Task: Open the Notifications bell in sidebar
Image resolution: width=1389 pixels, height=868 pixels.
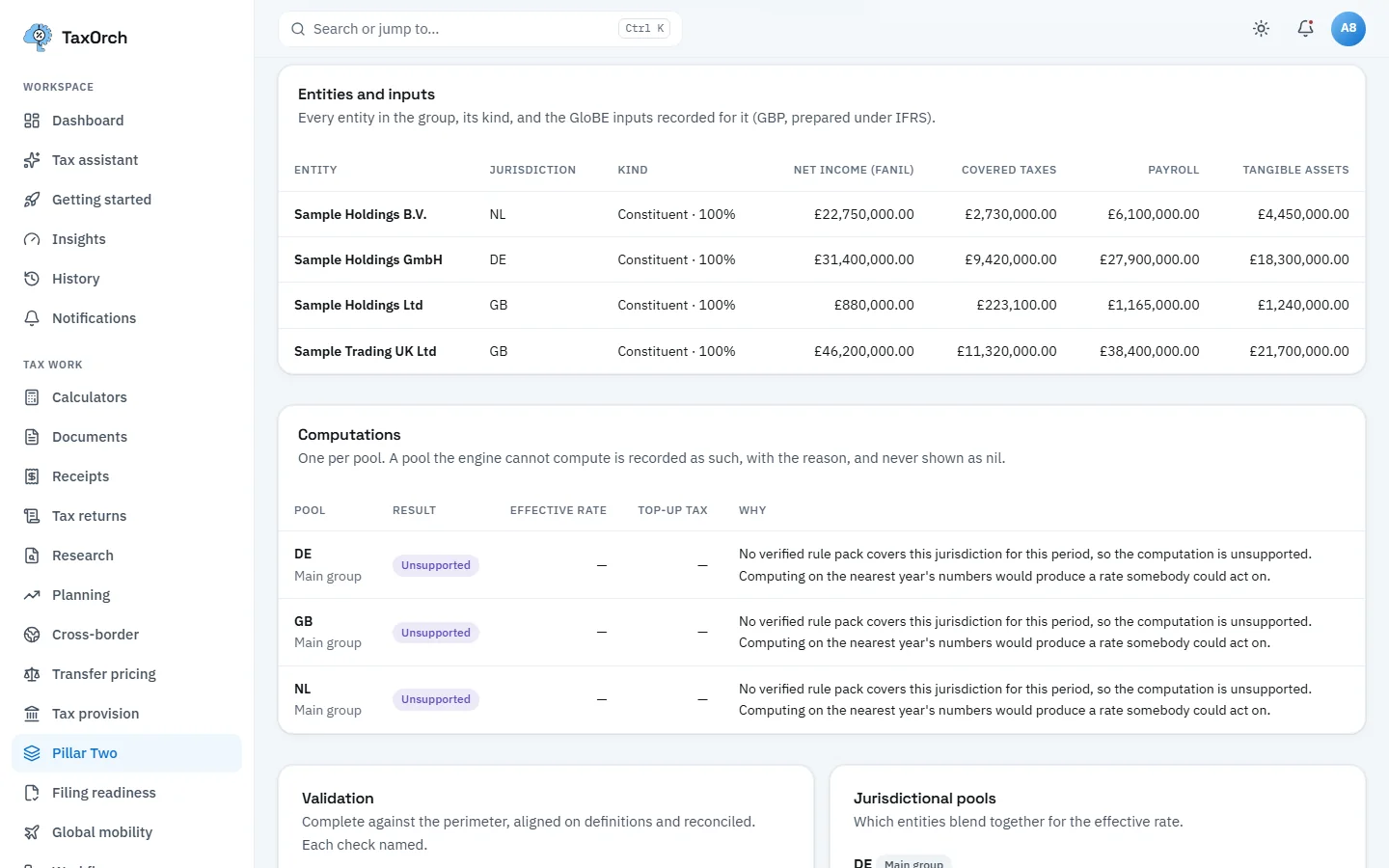Action: coord(32,318)
